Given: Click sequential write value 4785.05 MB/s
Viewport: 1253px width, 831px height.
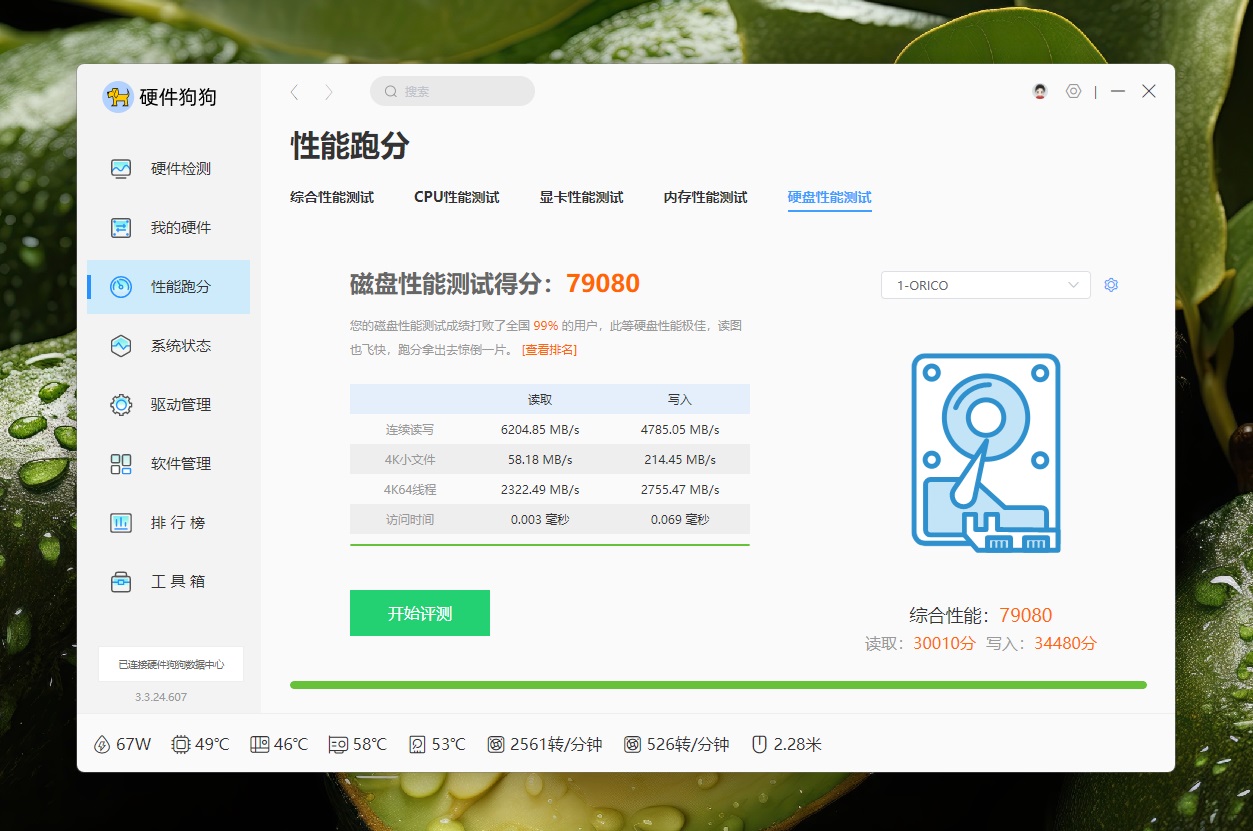Looking at the screenshot, I should 680,430.
